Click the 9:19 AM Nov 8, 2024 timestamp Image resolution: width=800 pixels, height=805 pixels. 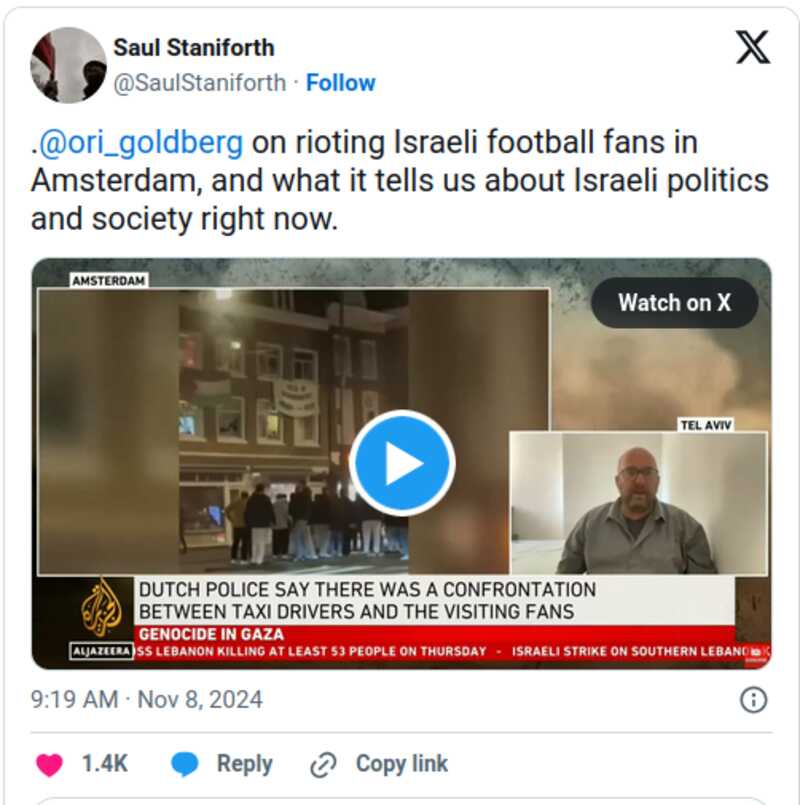pyautogui.click(x=146, y=699)
